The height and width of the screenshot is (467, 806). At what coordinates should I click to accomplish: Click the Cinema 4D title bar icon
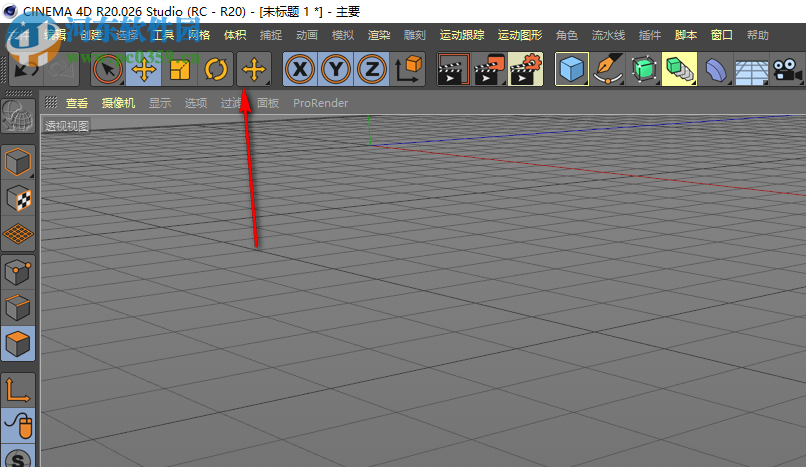click(10, 11)
